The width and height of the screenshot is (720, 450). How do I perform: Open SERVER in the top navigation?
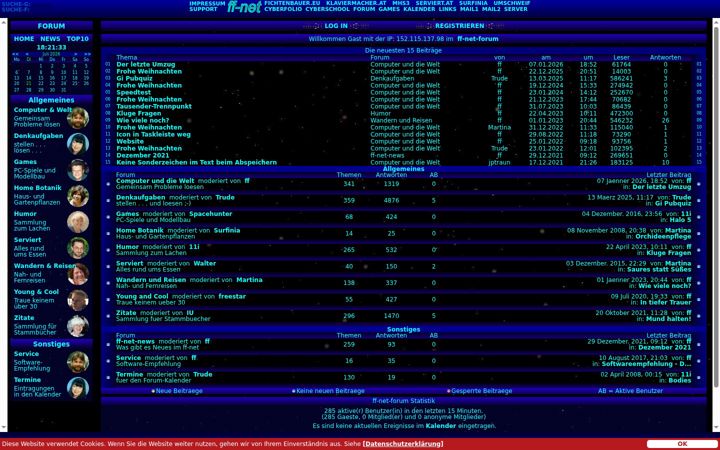516,9
